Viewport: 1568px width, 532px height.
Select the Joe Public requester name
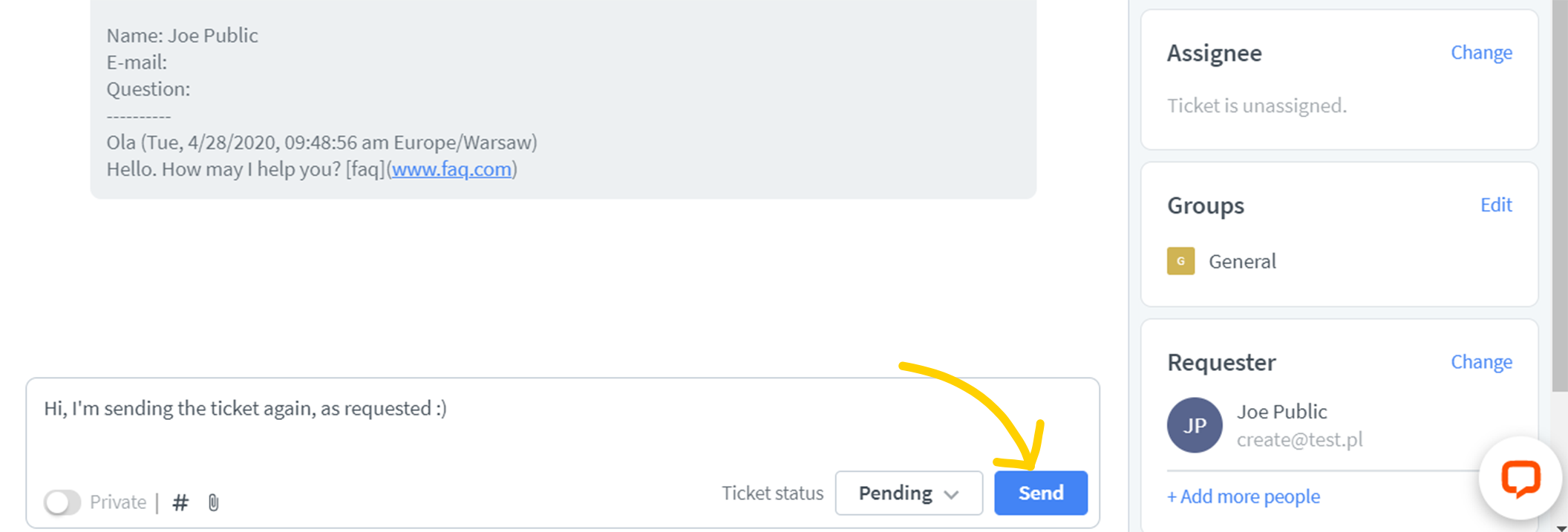point(1281,412)
